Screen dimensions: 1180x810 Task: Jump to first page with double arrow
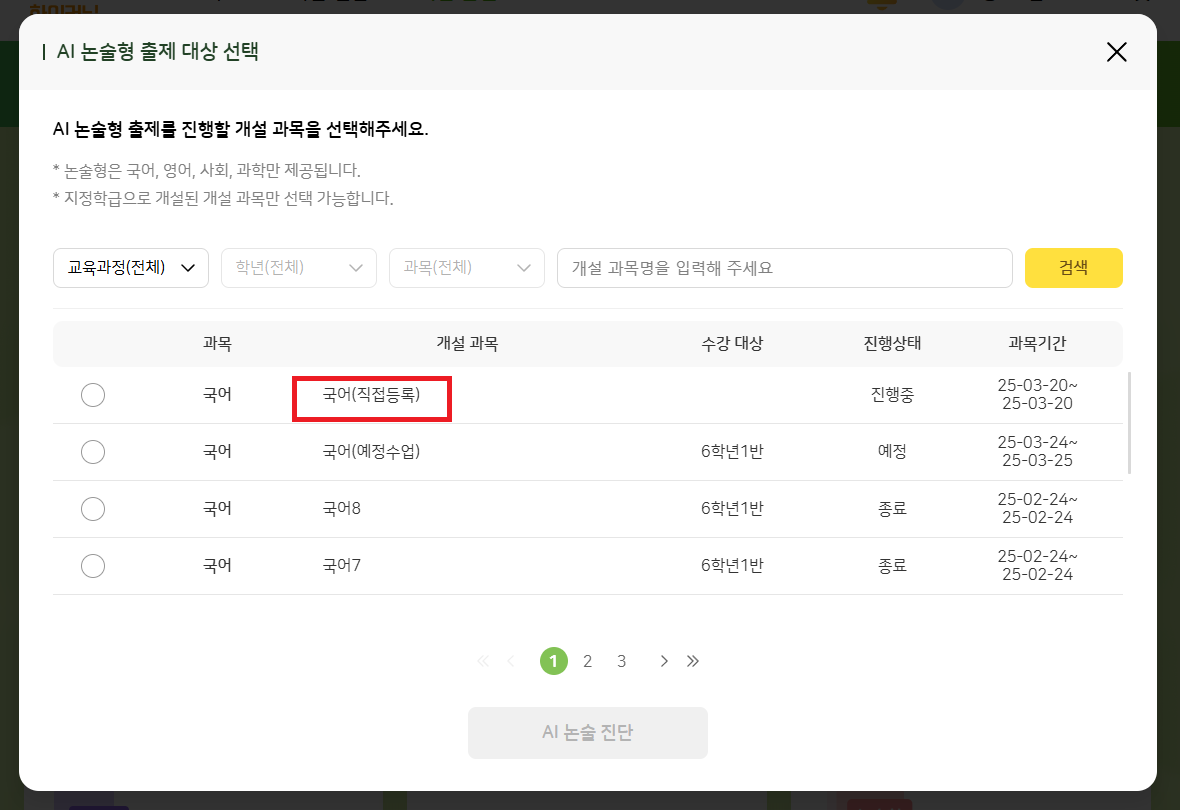coord(483,661)
